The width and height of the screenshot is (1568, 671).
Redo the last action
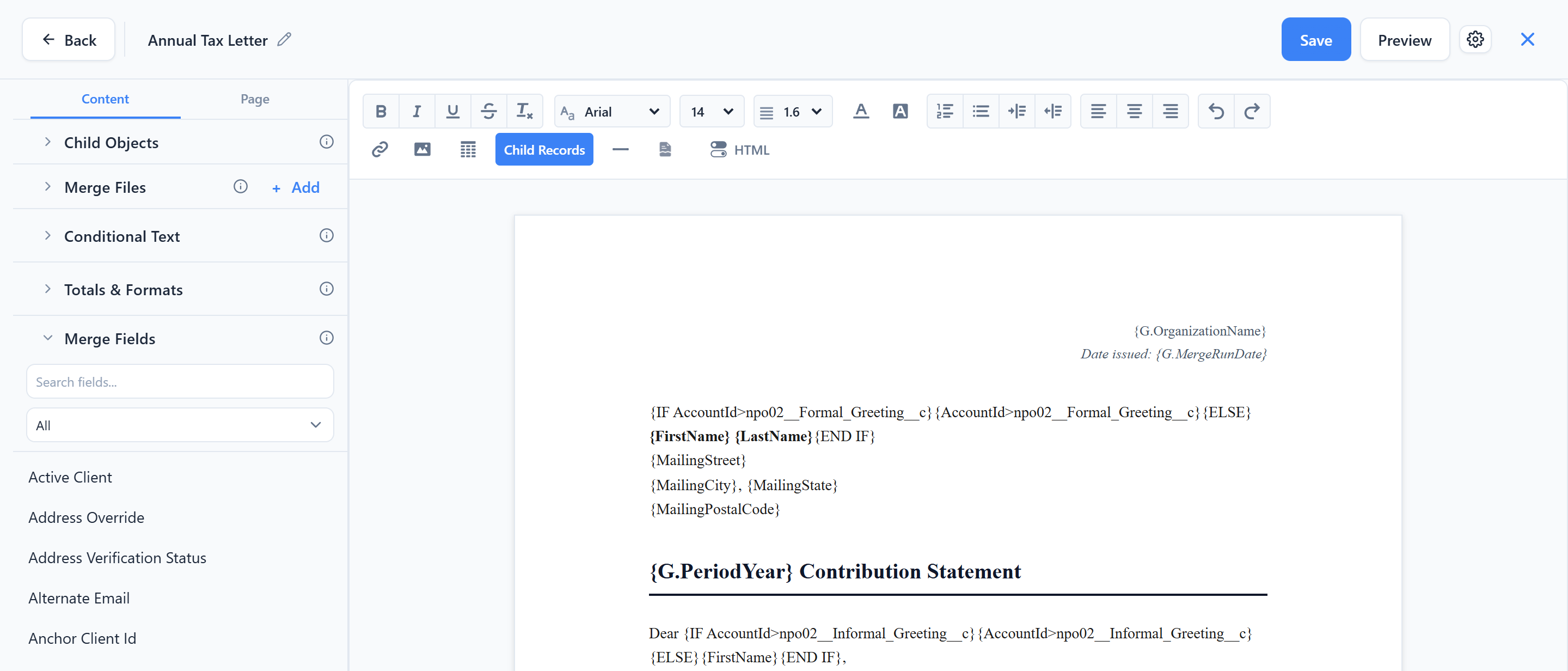1252,112
